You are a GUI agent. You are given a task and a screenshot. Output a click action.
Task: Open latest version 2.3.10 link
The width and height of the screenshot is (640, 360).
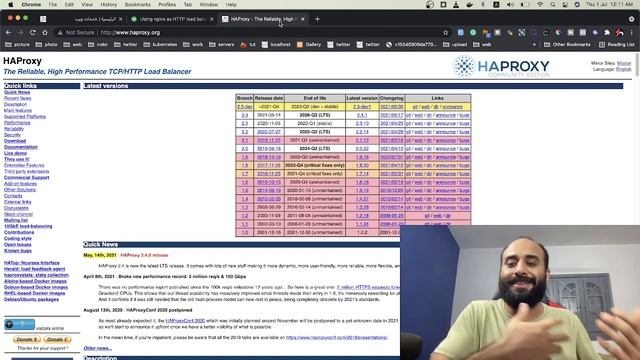pyautogui.click(x=362, y=123)
